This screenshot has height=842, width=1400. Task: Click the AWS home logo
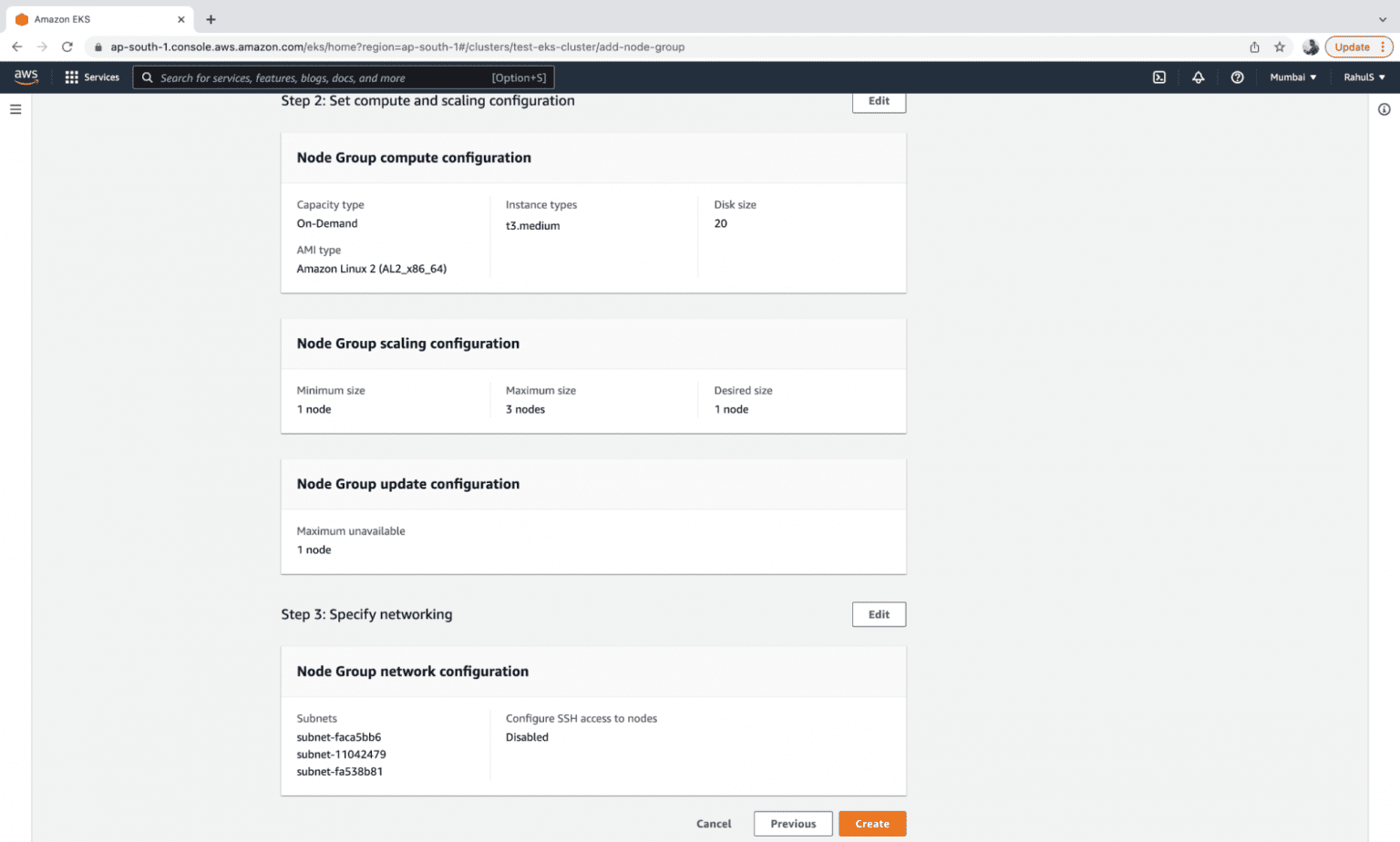(26, 77)
